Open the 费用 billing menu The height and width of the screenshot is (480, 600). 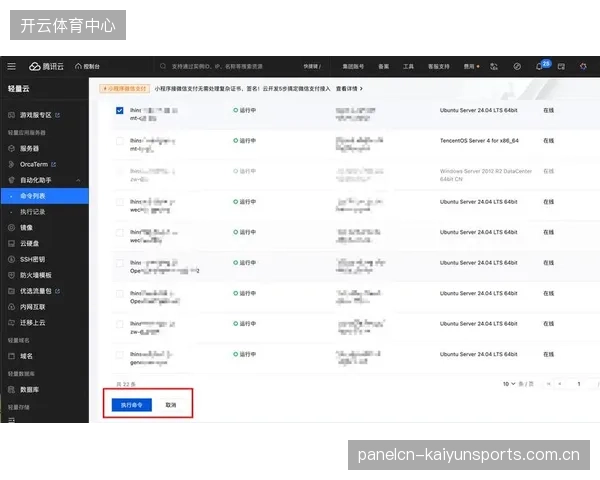(471, 67)
